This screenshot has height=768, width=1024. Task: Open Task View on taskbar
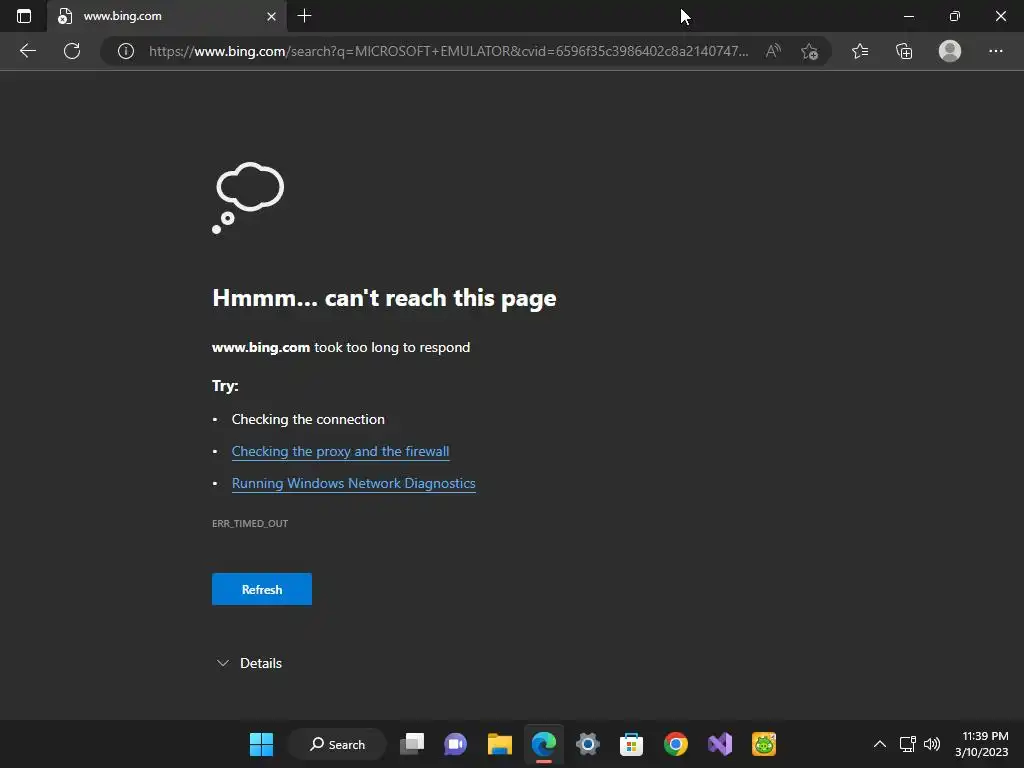tap(412, 744)
